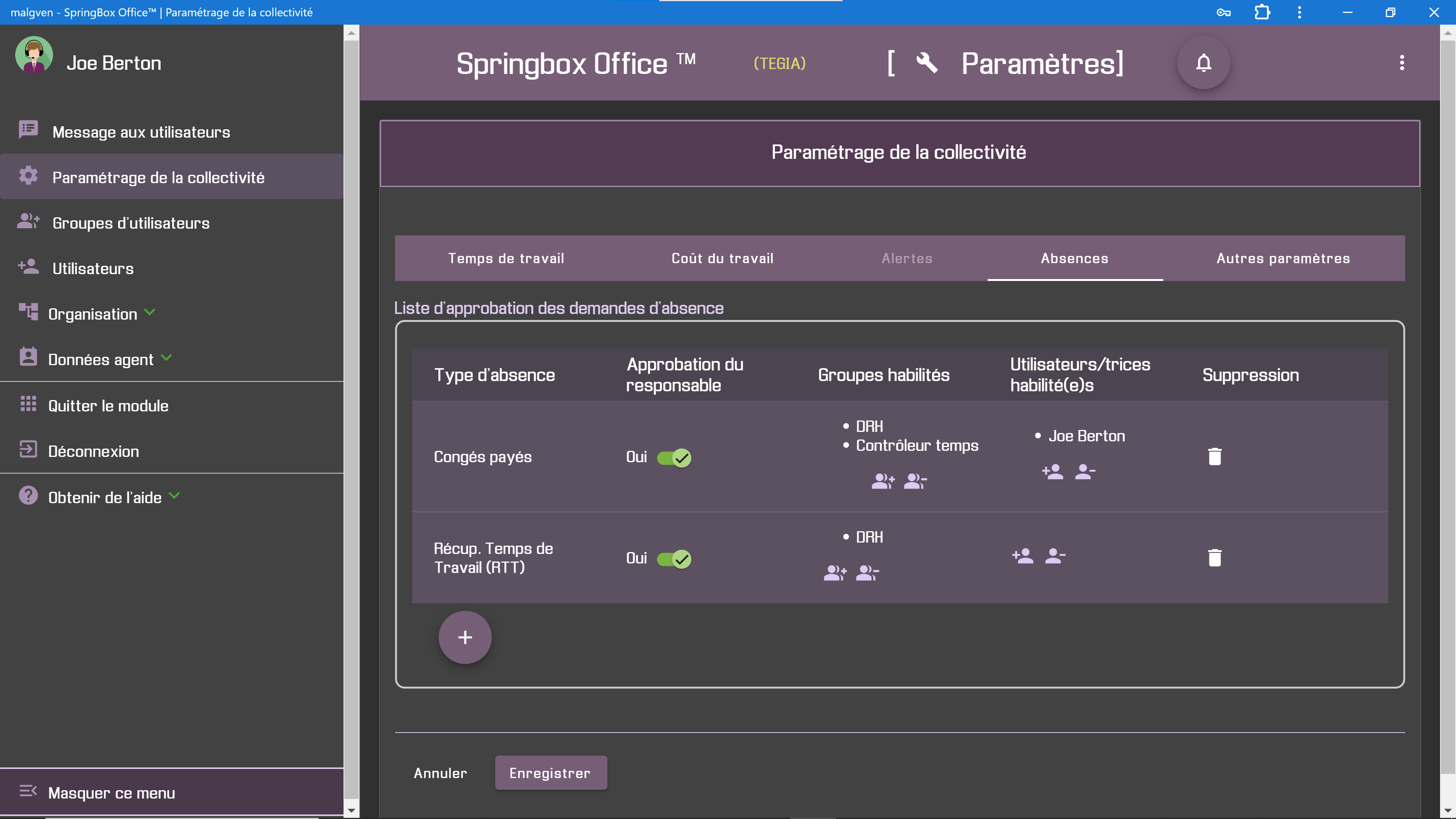Expand the Obtenir de l'aide chevron

tap(174, 496)
